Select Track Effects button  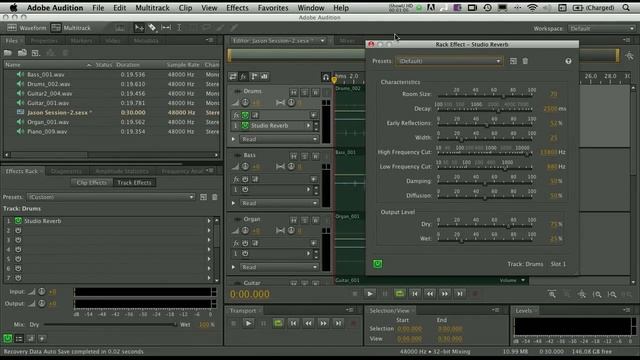pyautogui.click(x=134, y=182)
